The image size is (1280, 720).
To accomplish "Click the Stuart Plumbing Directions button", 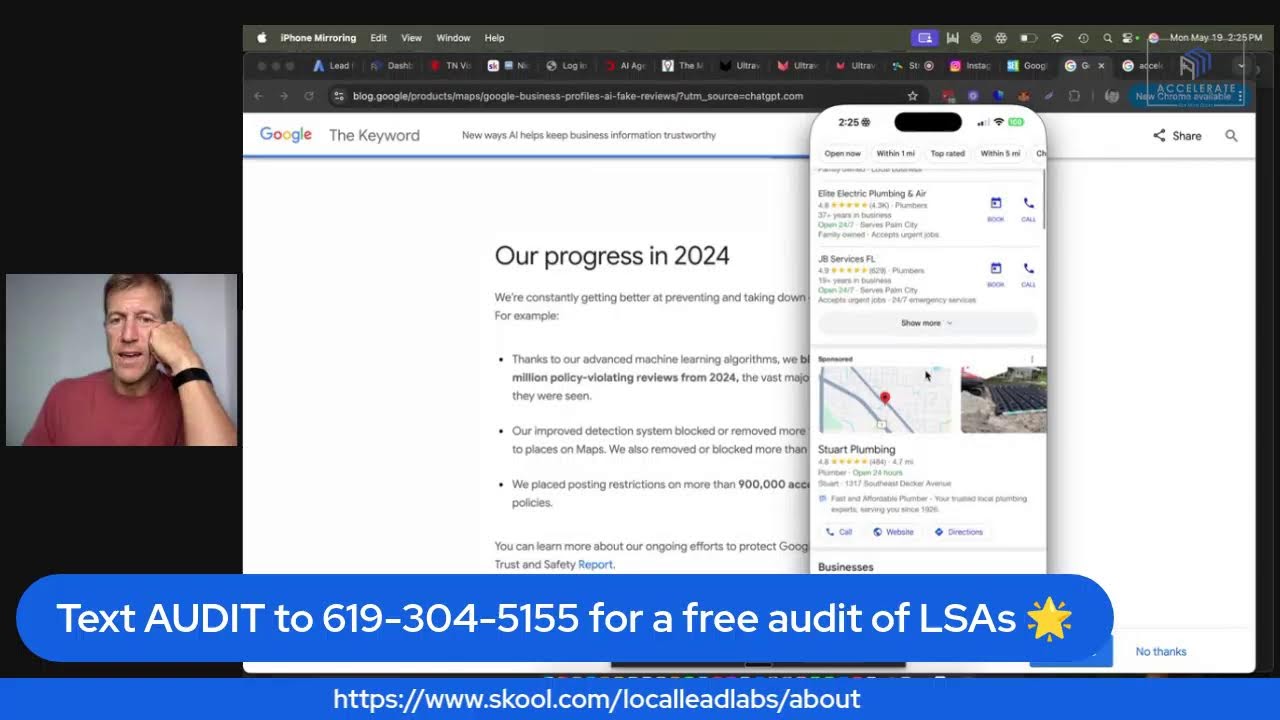I will pos(958,532).
